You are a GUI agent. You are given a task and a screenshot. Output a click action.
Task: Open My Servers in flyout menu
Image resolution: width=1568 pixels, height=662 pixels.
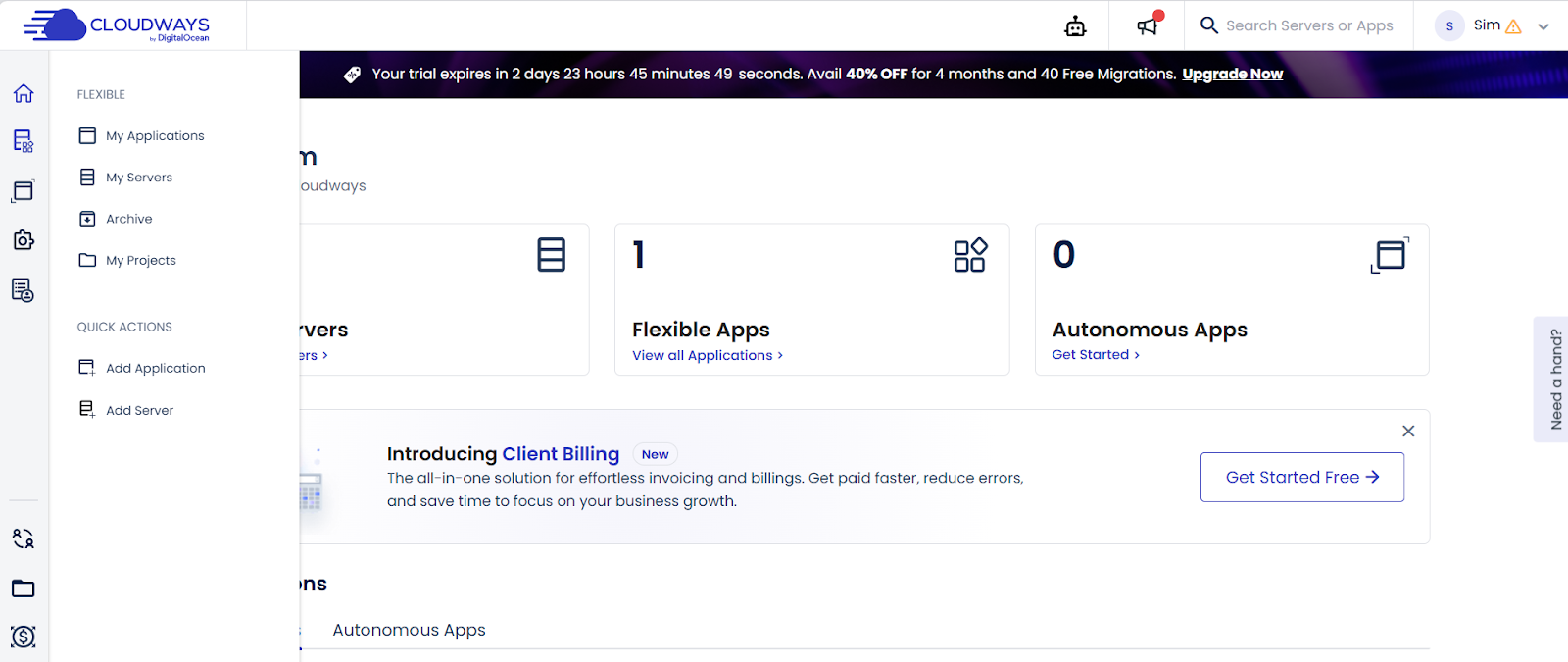click(125, 178)
